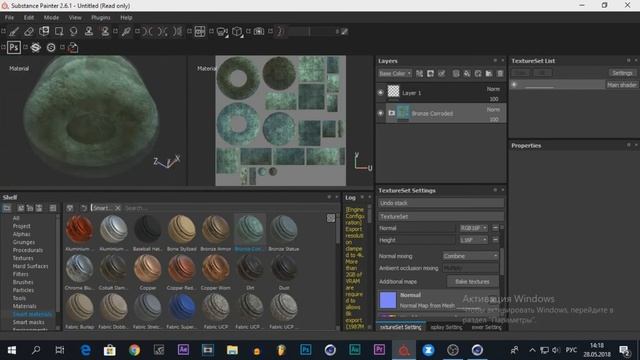Click the Shelf list view icon
The width and height of the screenshot is (640, 360).
(x=53, y=208)
